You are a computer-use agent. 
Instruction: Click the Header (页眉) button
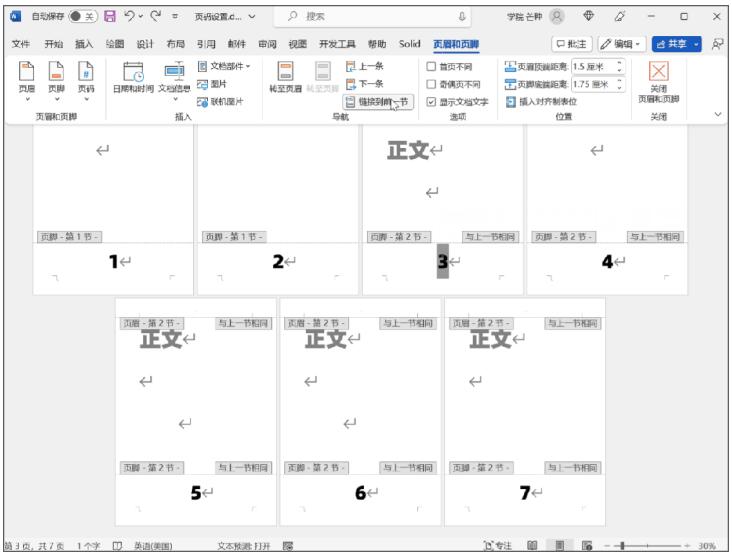point(27,78)
